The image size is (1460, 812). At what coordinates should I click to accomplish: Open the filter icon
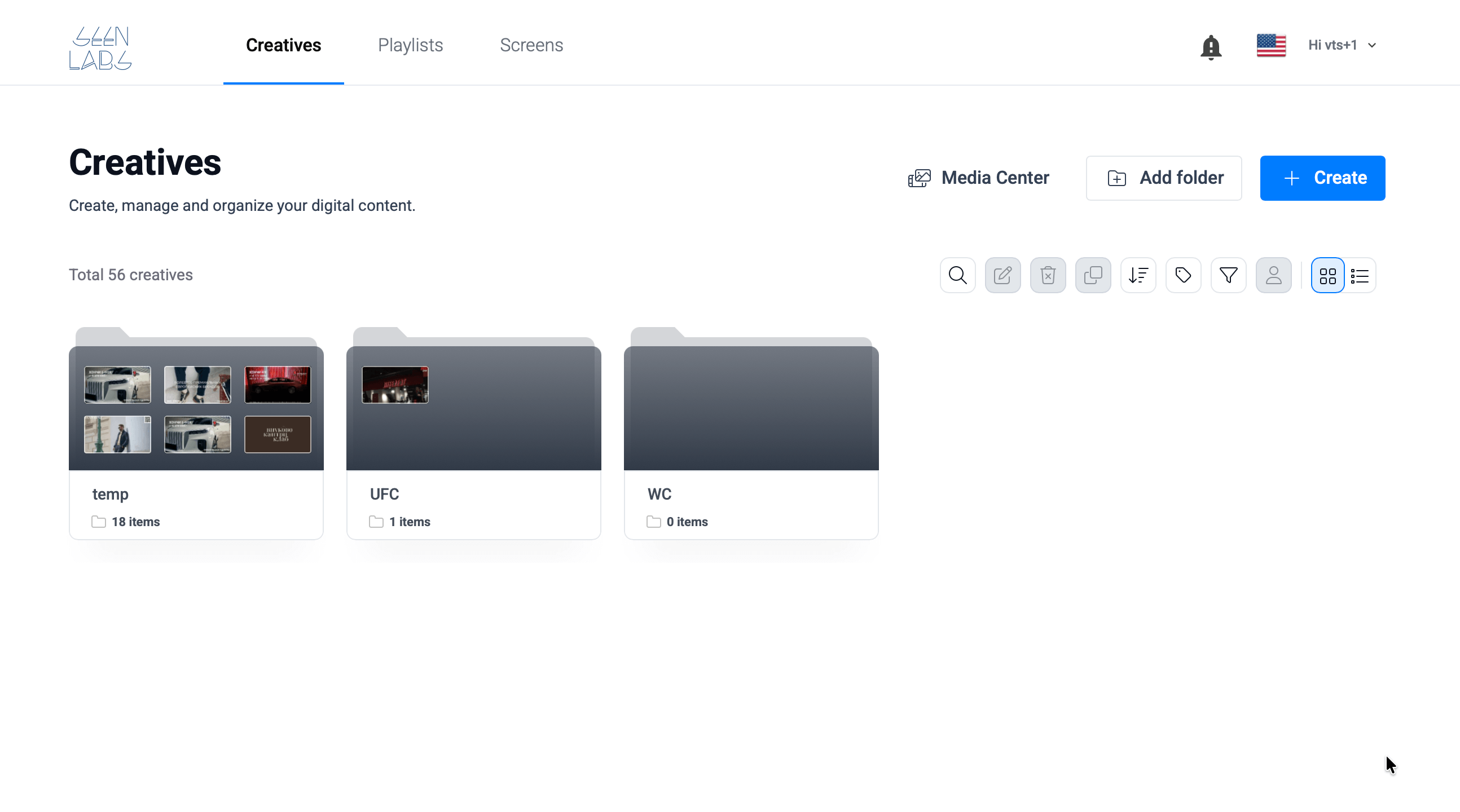pyautogui.click(x=1228, y=275)
